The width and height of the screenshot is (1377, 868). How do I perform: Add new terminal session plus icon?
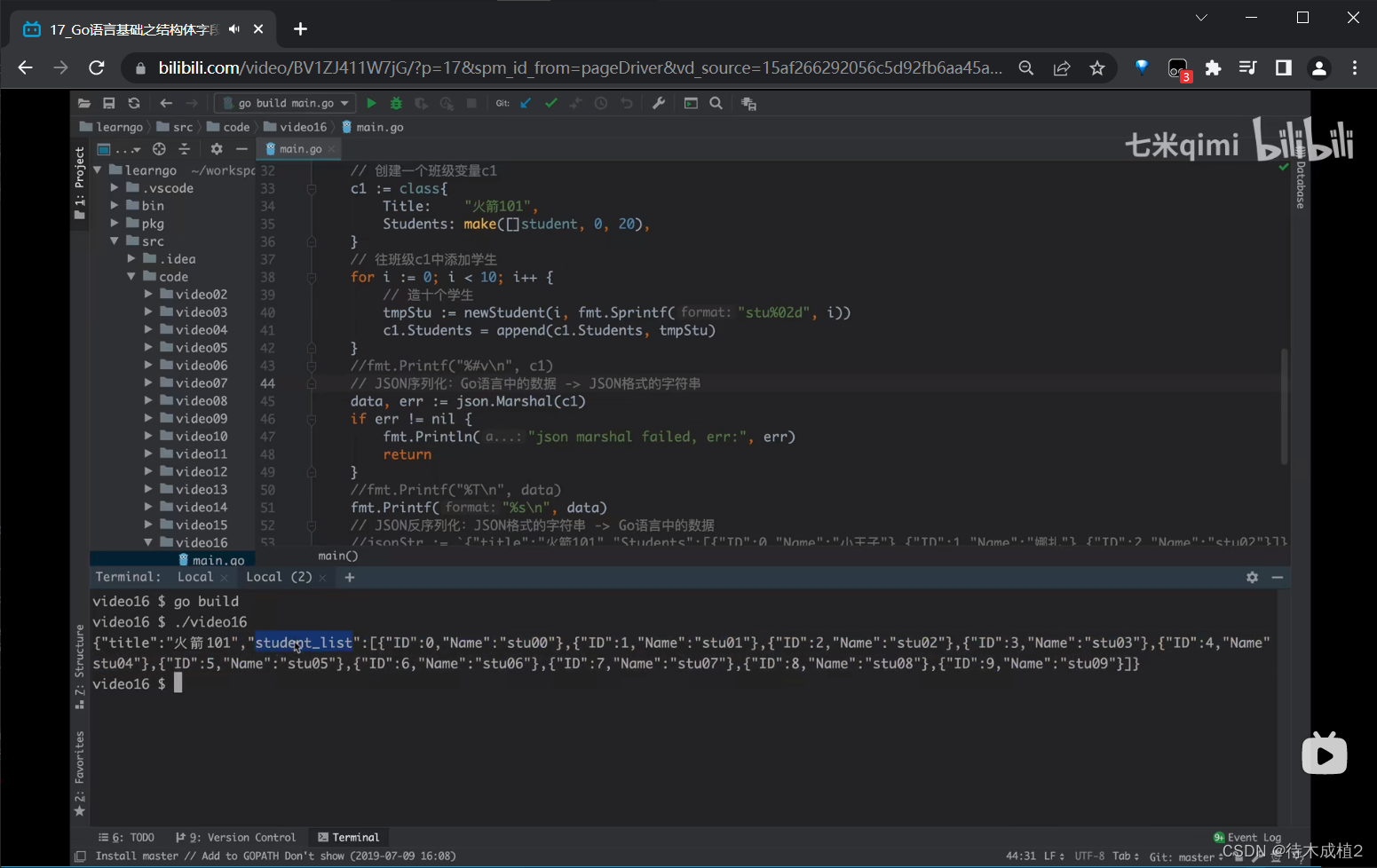[x=350, y=577]
